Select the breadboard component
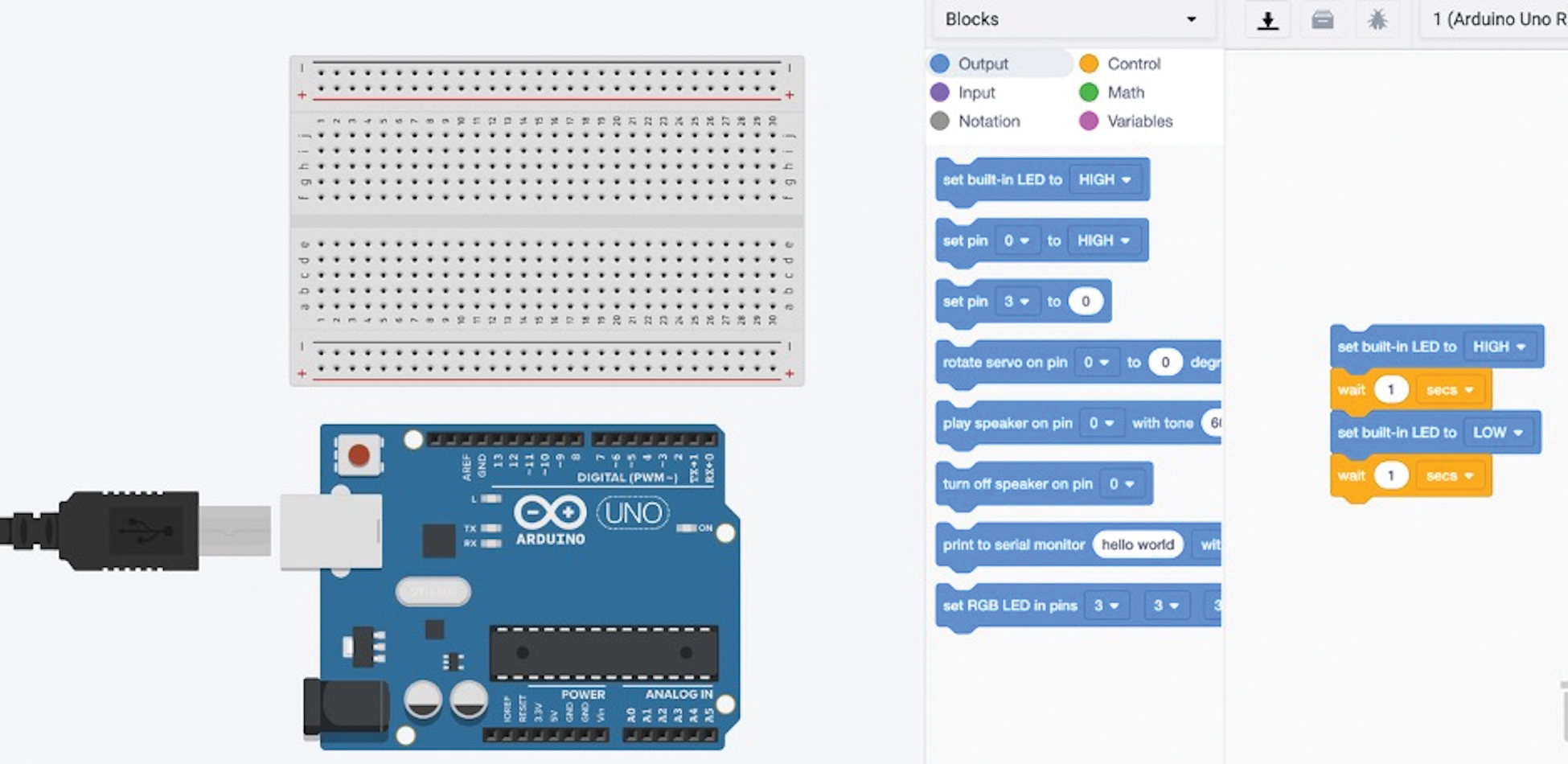 [x=547, y=221]
